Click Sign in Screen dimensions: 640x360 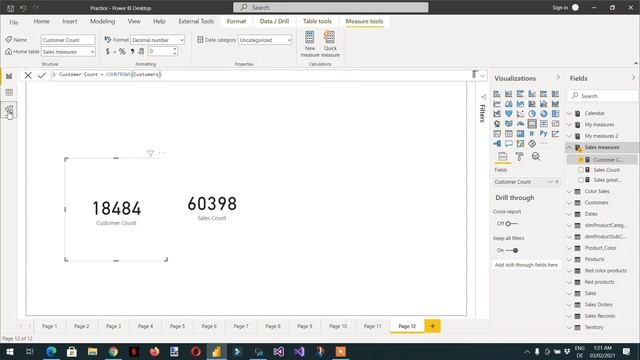[x=560, y=8]
